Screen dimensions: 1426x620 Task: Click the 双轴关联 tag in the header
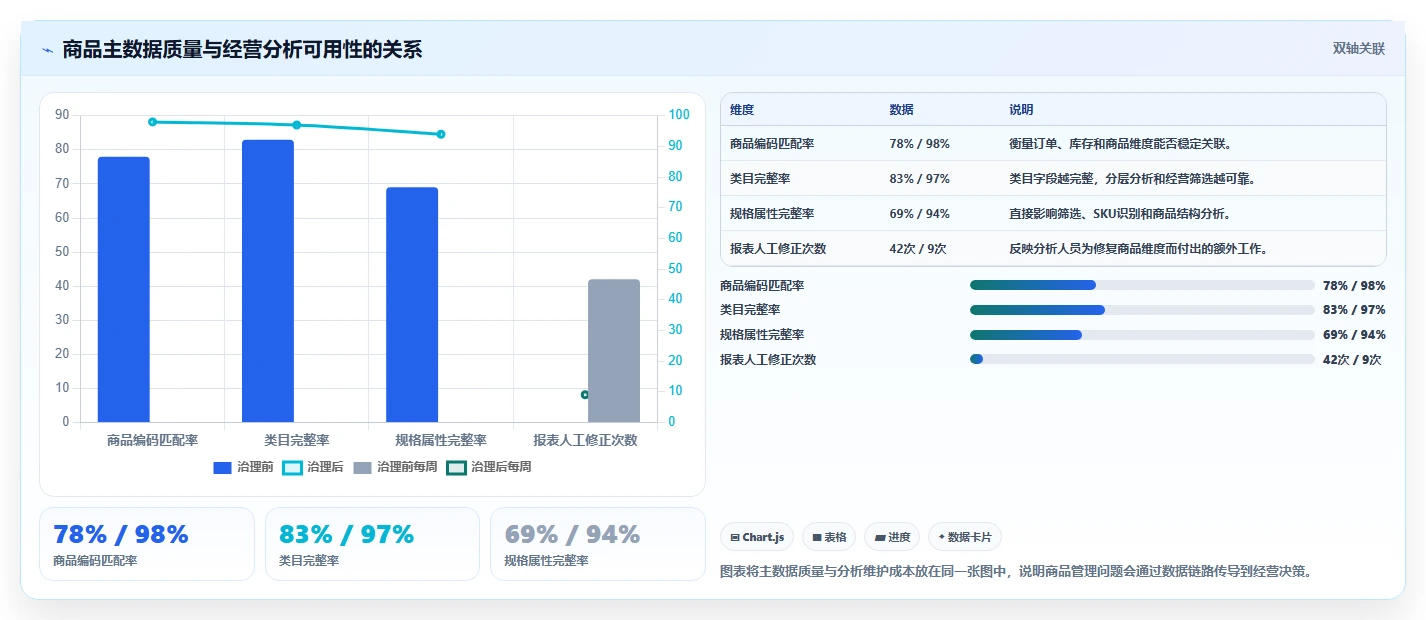coord(1358,49)
